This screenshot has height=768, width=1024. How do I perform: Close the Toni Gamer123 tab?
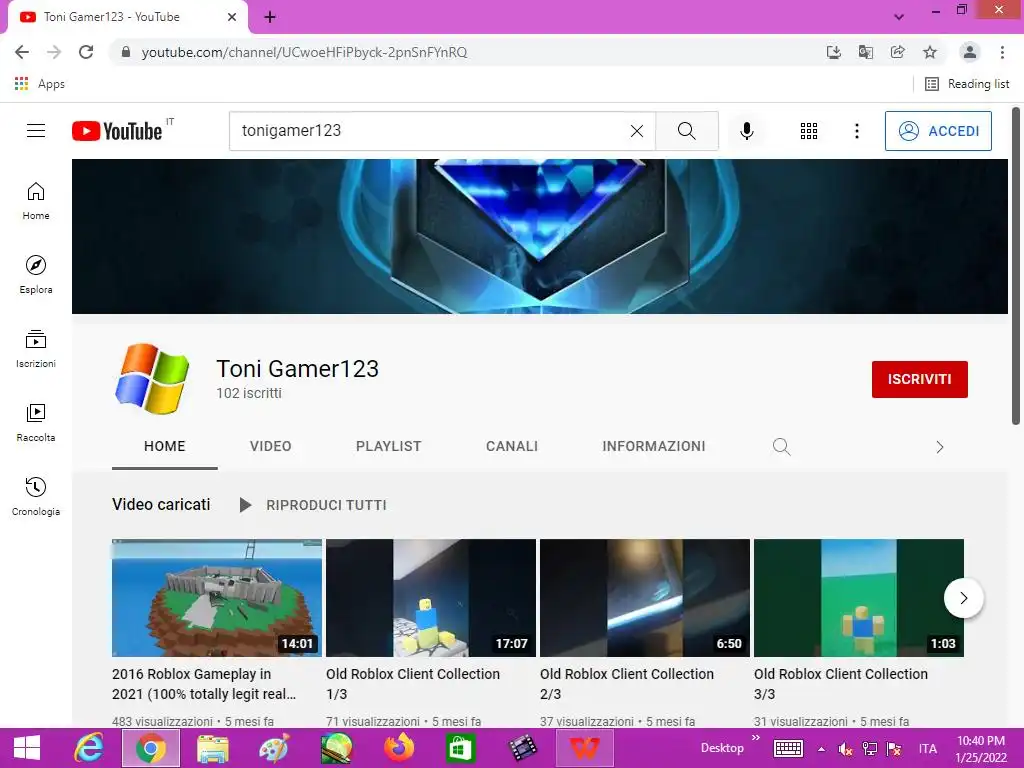click(232, 17)
